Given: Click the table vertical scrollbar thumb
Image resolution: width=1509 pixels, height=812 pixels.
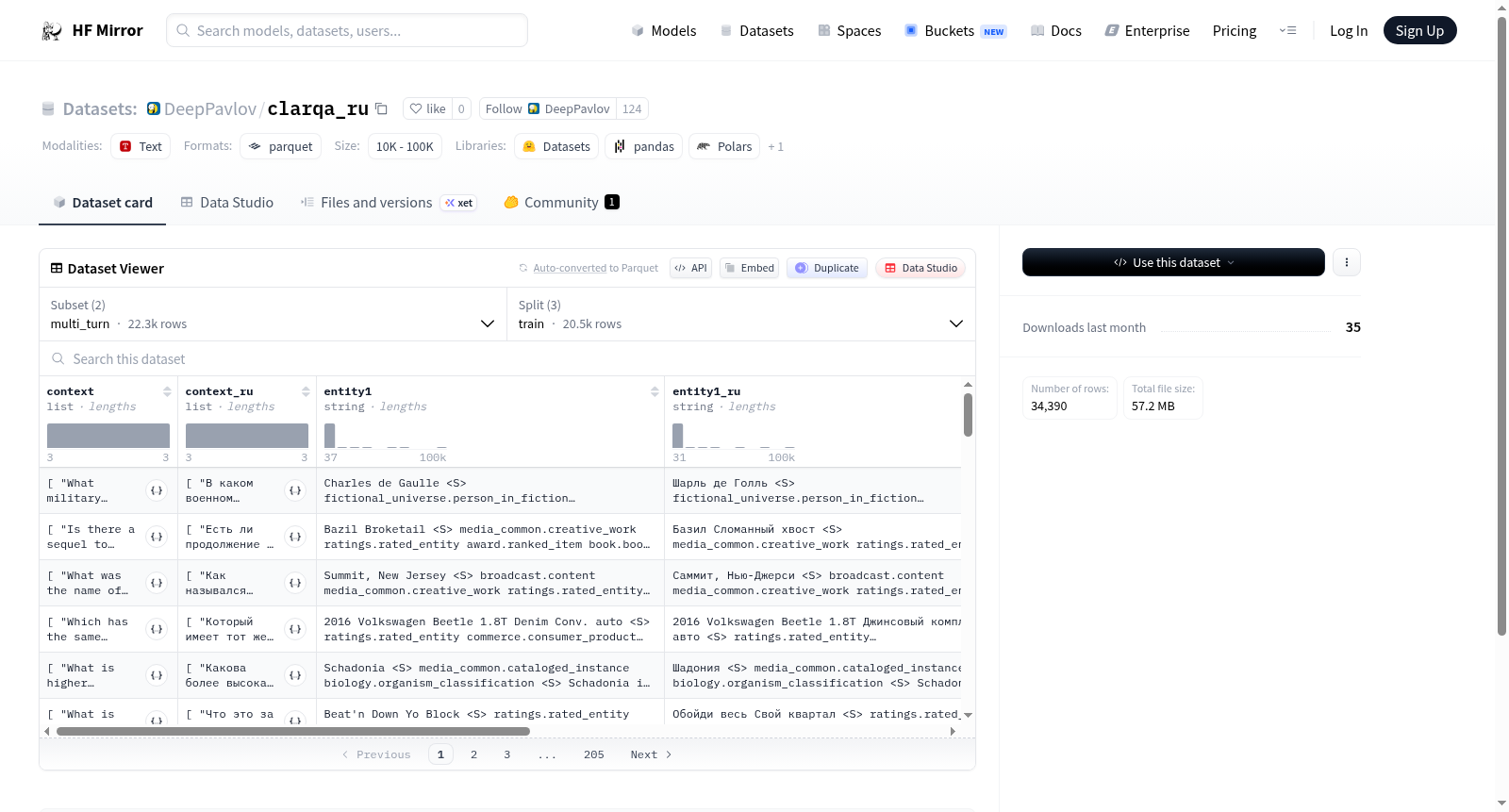Looking at the screenshot, I should pos(968,415).
